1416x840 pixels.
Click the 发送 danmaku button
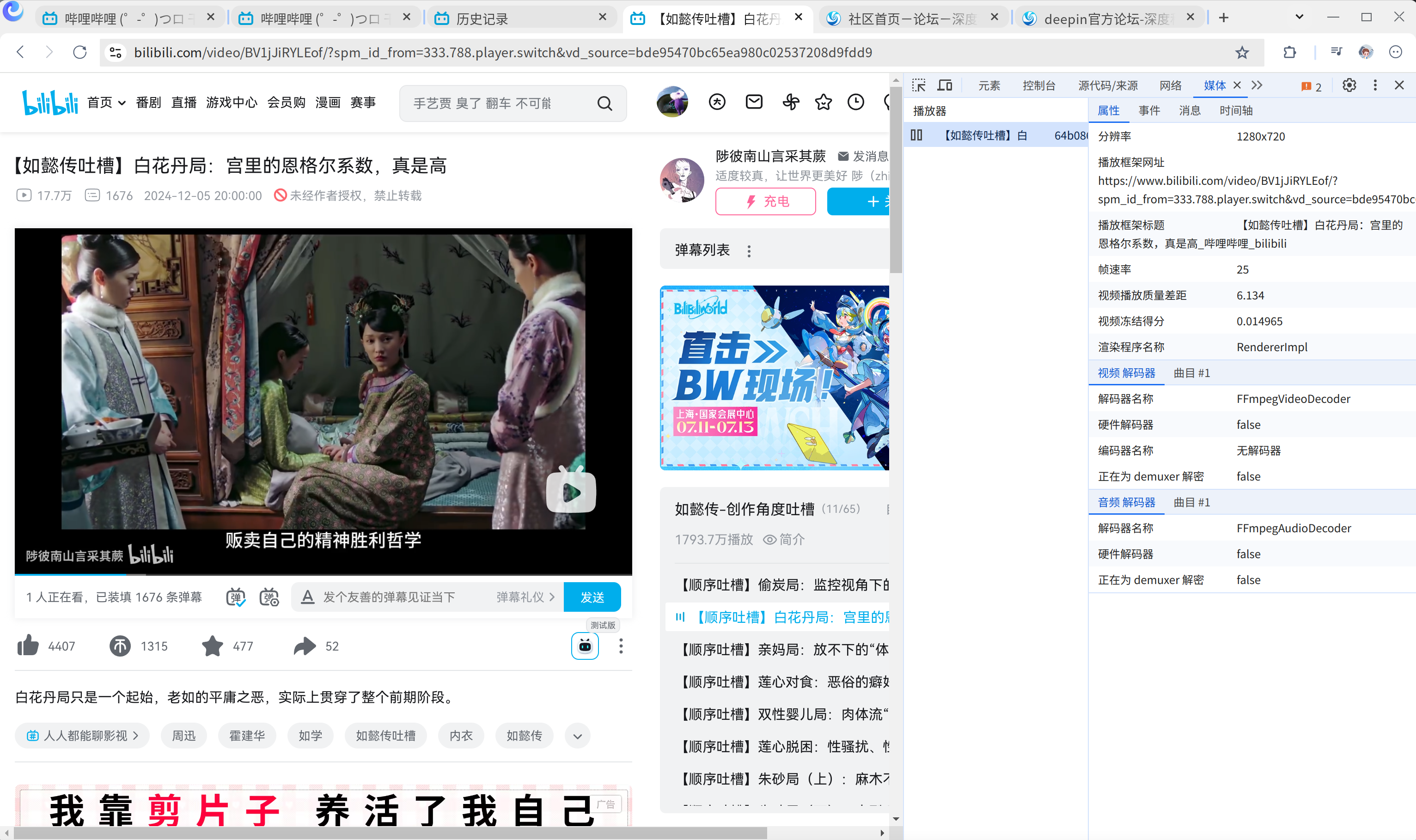(x=592, y=597)
